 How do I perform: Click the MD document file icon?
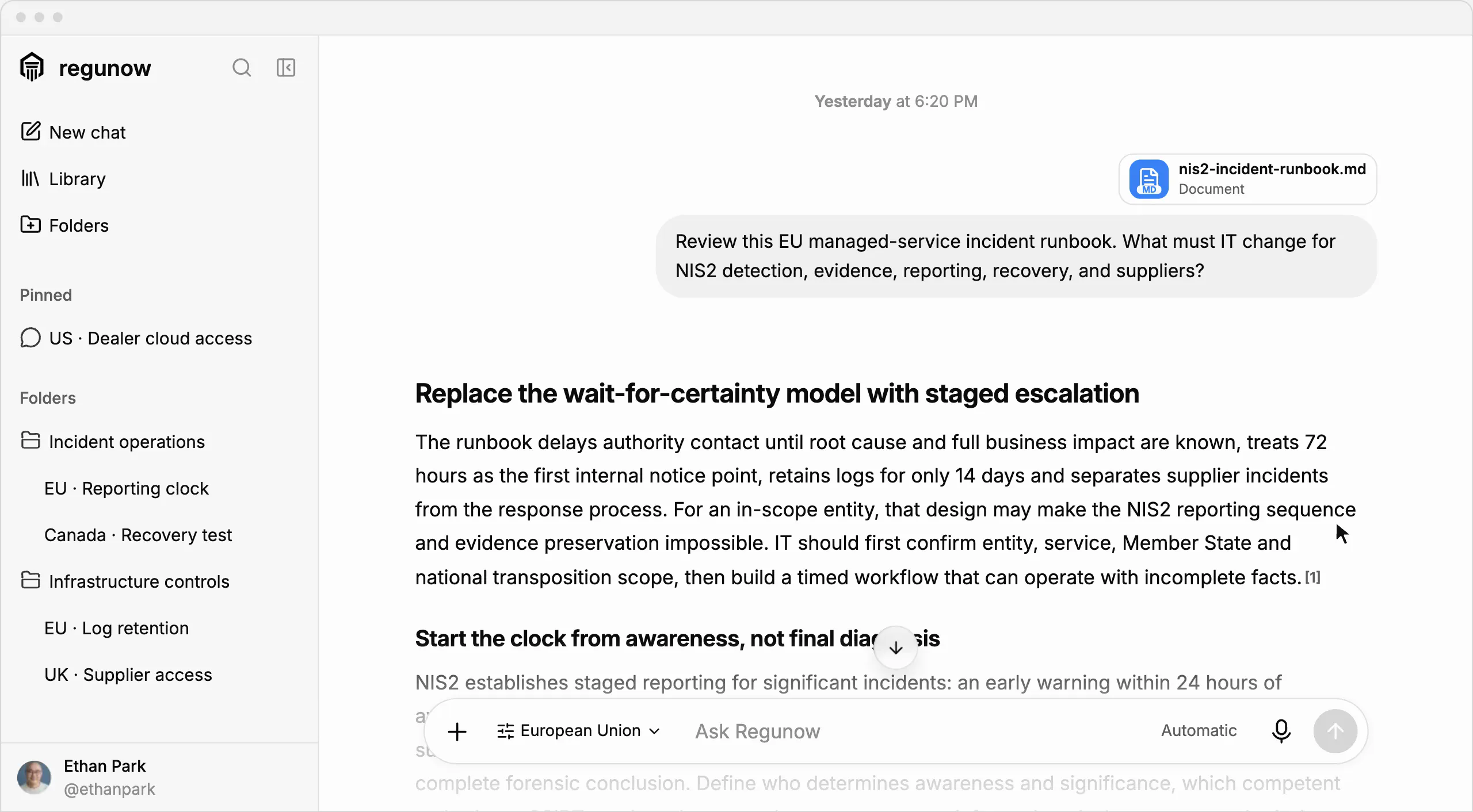(x=1148, y=179)
